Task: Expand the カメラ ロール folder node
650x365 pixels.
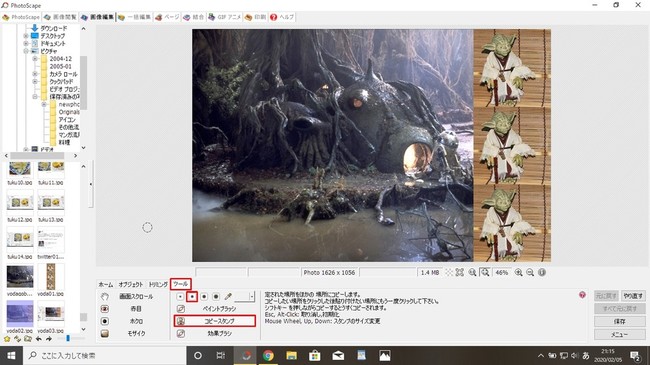Action: pos(35,74)
